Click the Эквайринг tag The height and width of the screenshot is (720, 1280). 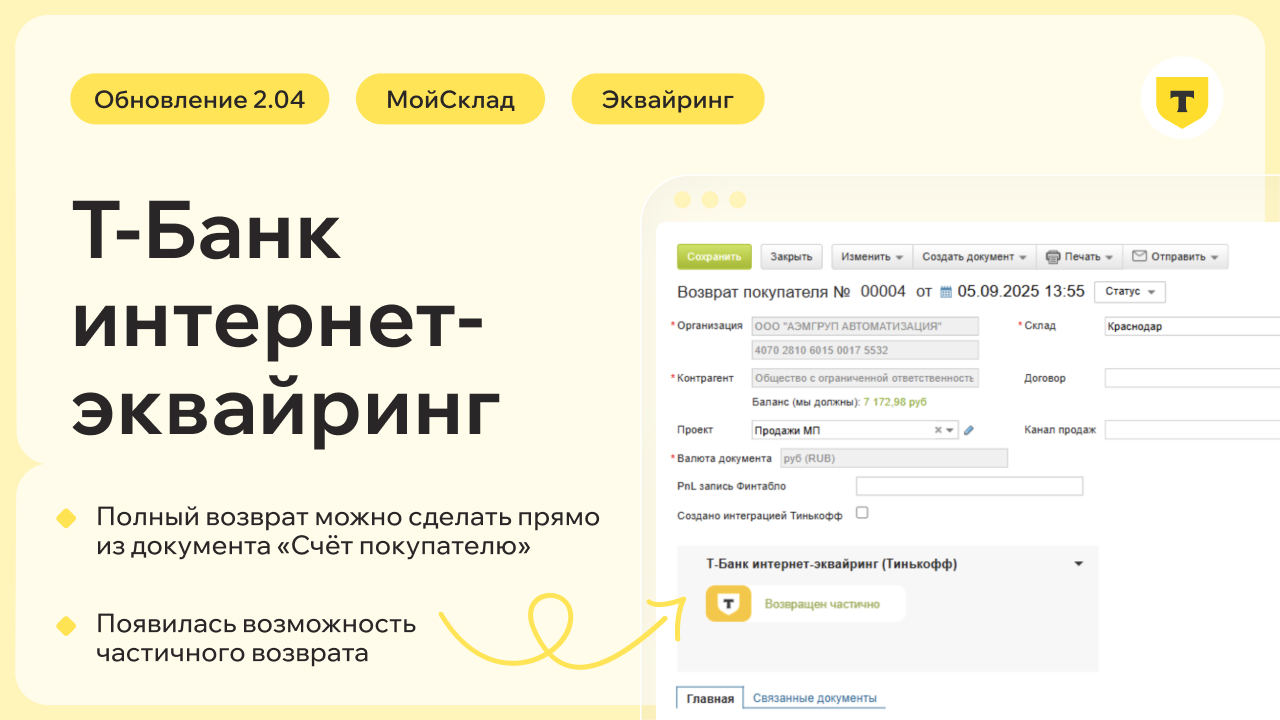pyautogui.click(x=668, y=99)
